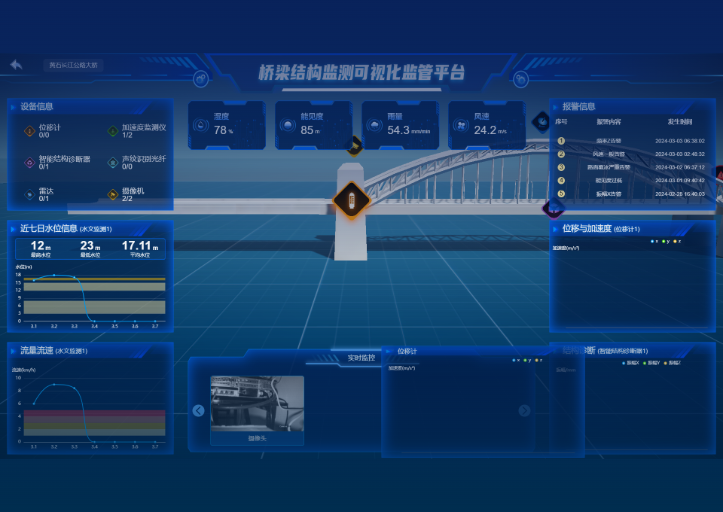Click the 报警内容 column header
Viewport: 723px width, 512px height.
point(609,122)
